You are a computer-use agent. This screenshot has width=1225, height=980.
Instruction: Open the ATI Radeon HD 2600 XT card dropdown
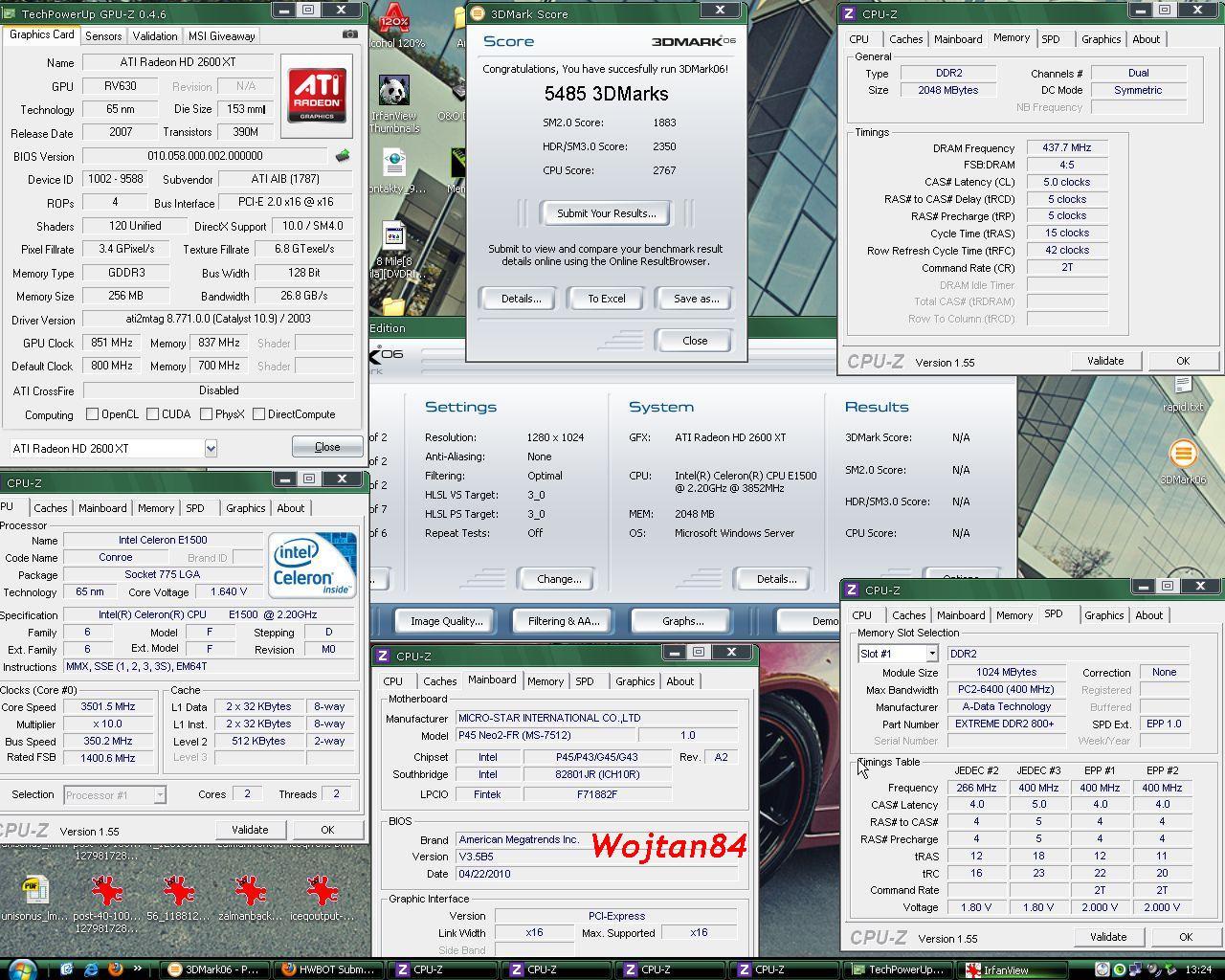(x=210, y=448)
